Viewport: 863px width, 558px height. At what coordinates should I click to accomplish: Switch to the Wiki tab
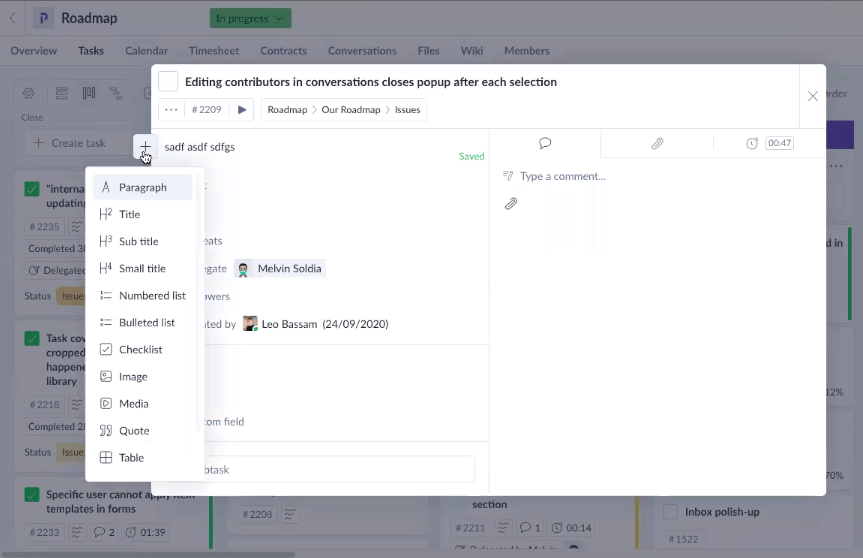coord(472,51)
